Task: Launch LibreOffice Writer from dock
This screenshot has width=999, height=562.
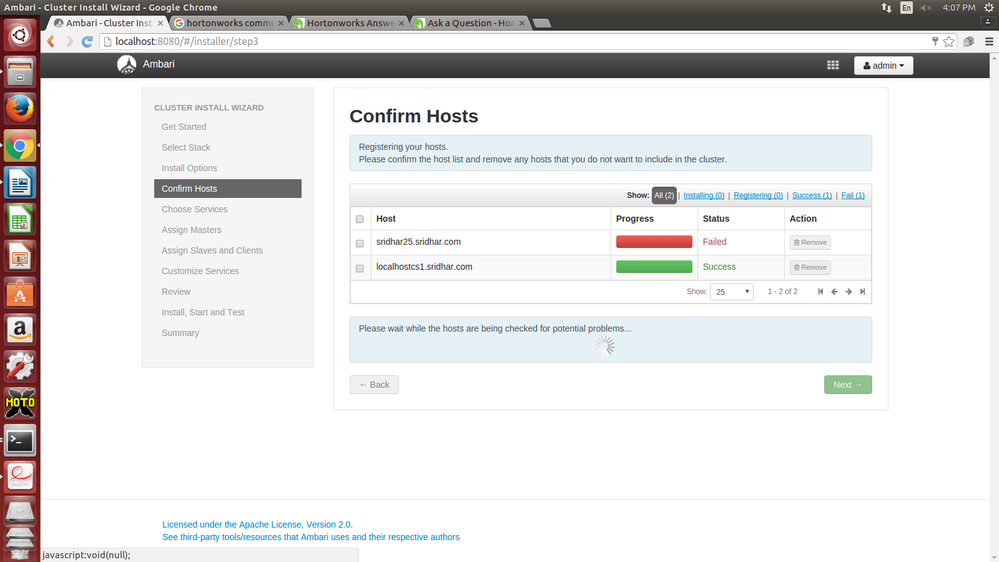Action: (20, 184)
